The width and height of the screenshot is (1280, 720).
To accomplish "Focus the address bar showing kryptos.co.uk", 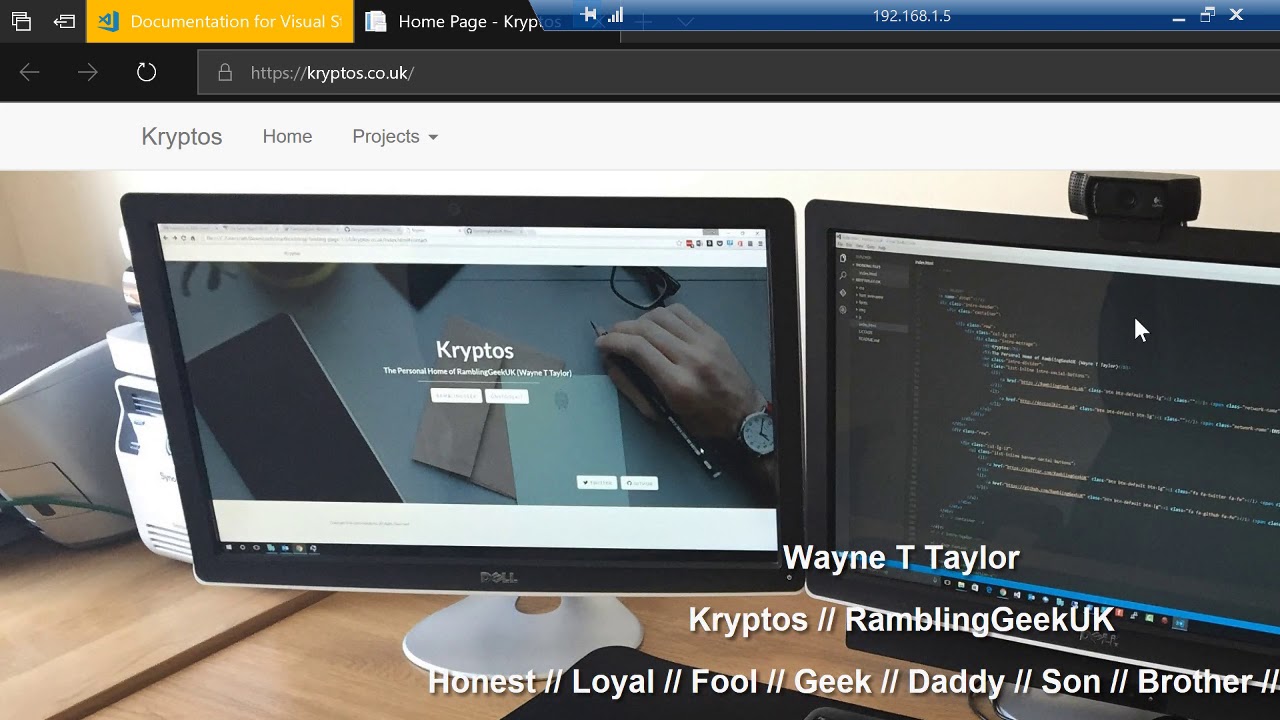I will pyautogui.click(x=738, y=73).
